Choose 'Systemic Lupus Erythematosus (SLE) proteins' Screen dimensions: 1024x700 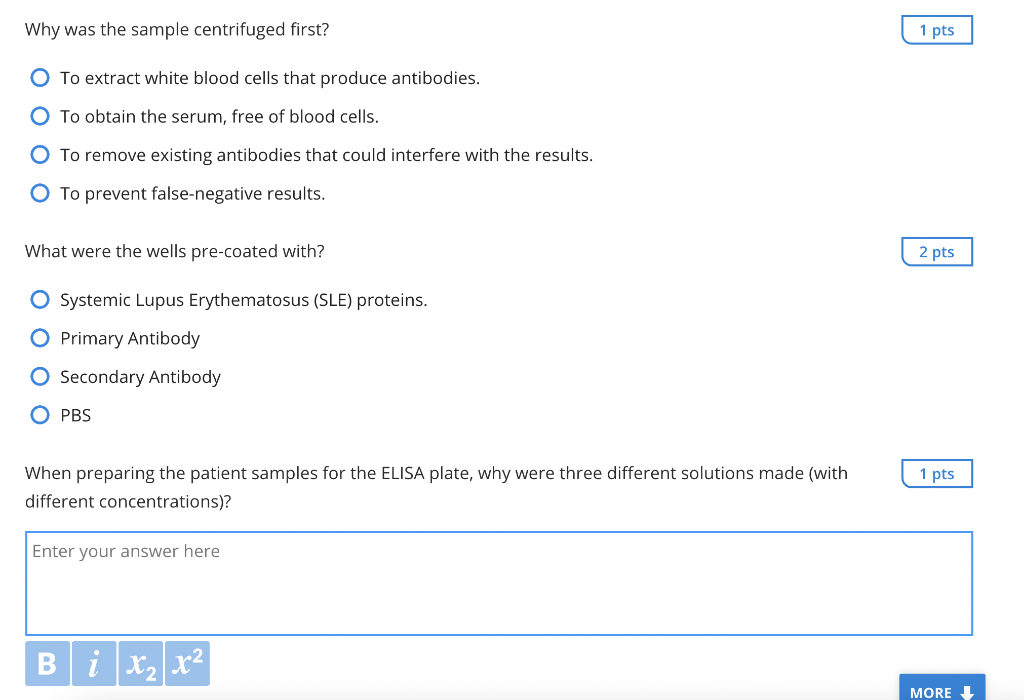39,299
